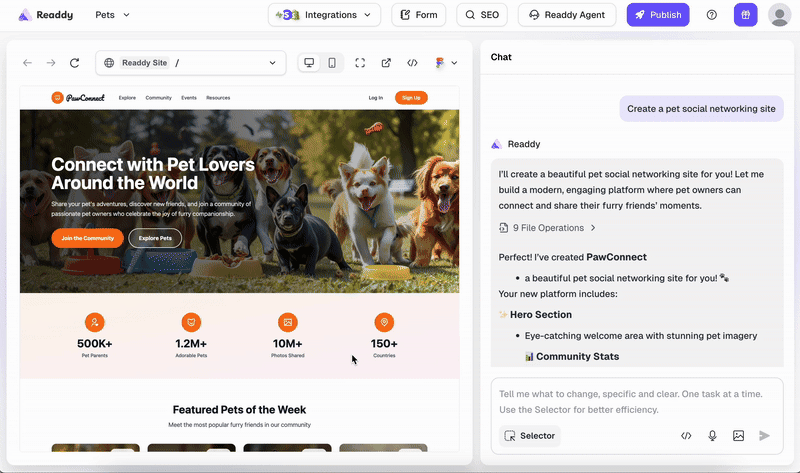The height and width of the screenshot is (473, 800).
Task: Expand the Integrations dropdown
Action: 324,15
